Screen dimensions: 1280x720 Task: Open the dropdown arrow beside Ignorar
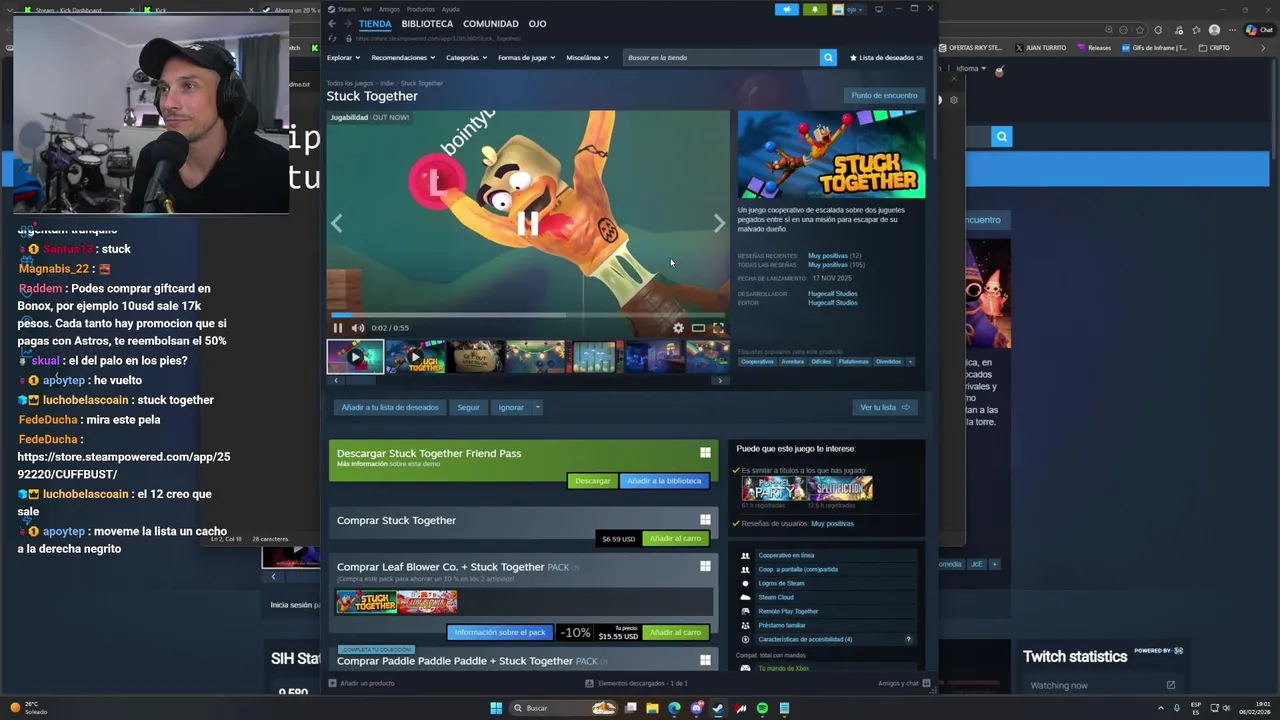[x=537, y=407]
